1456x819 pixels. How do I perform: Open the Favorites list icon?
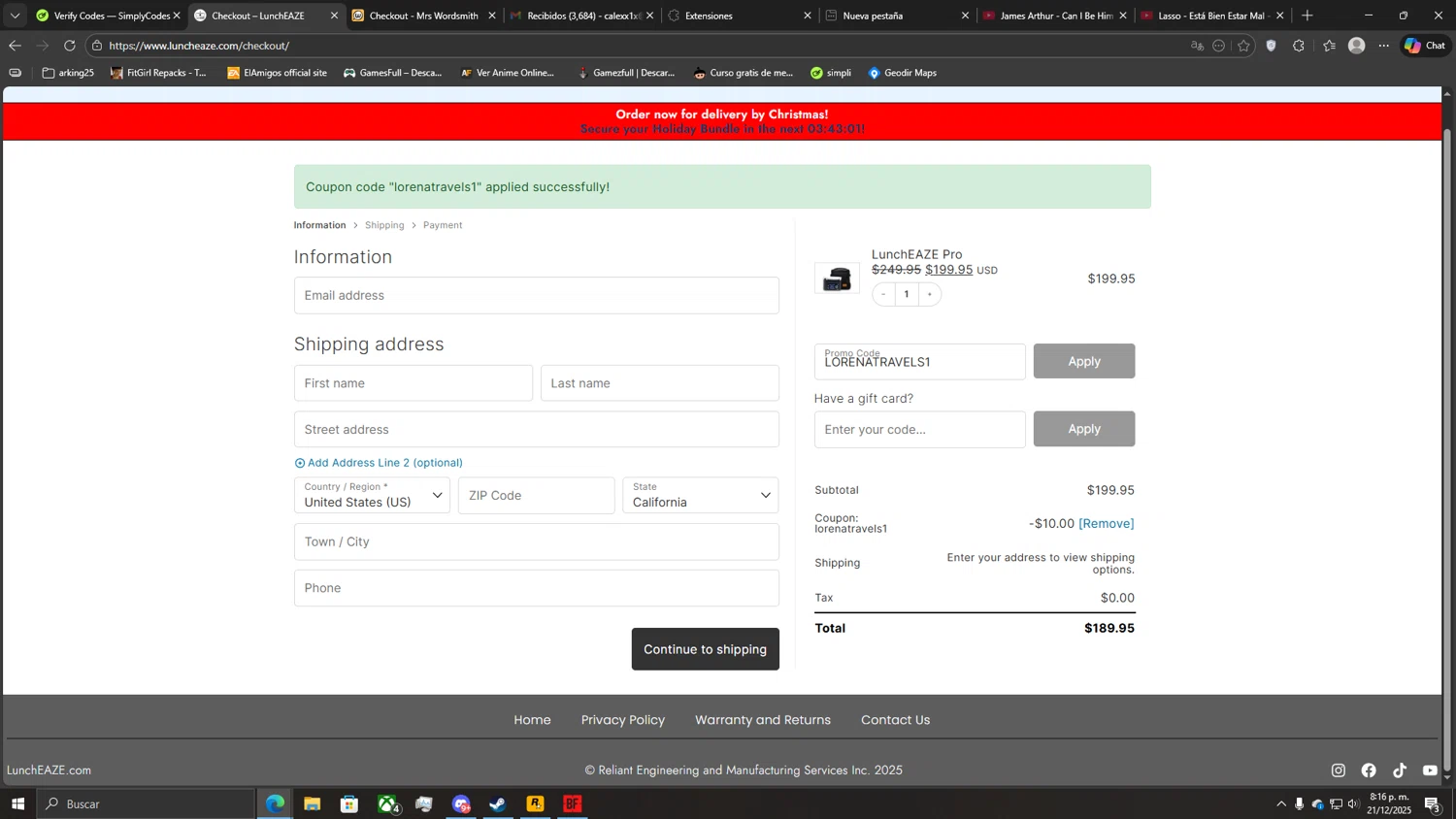coord(1329,46)
